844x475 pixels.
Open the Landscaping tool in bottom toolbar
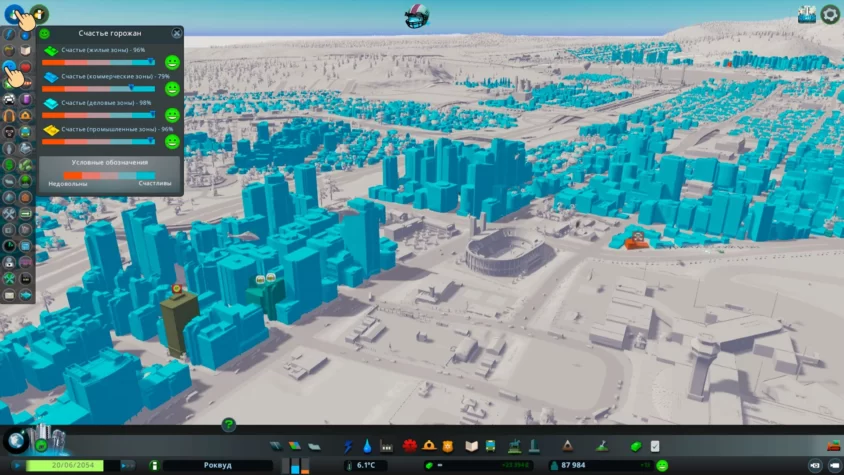pyautogui.click(x=602, y=446)
